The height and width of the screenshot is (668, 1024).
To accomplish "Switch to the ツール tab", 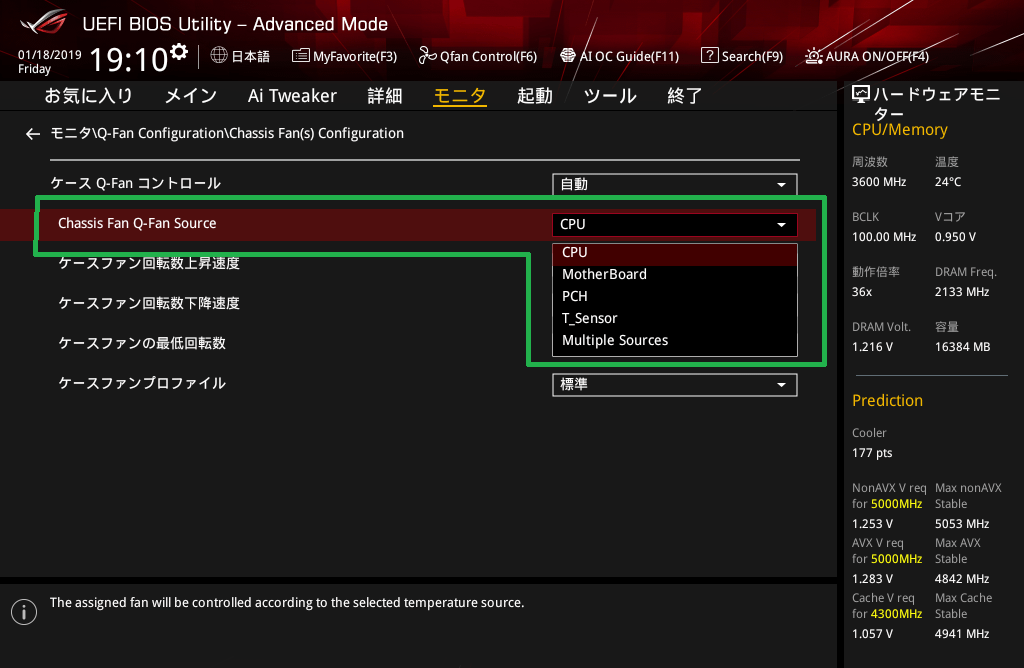I will tap(610, 96).
